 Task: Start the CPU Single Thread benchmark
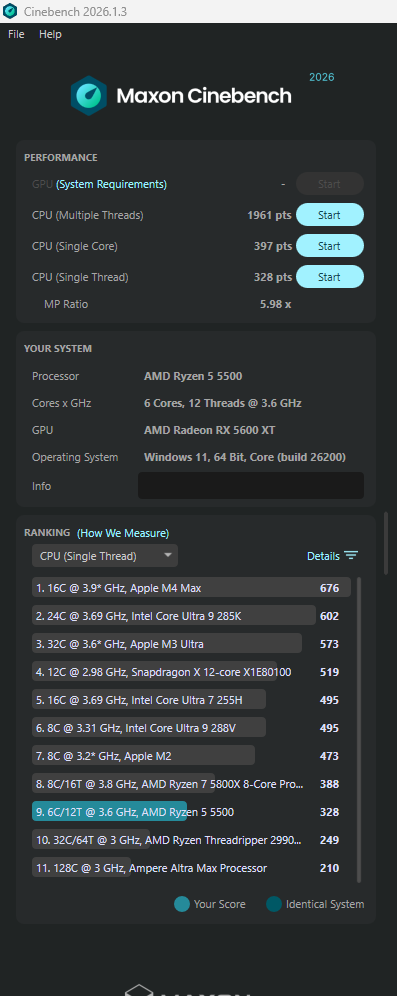point(330,277)
